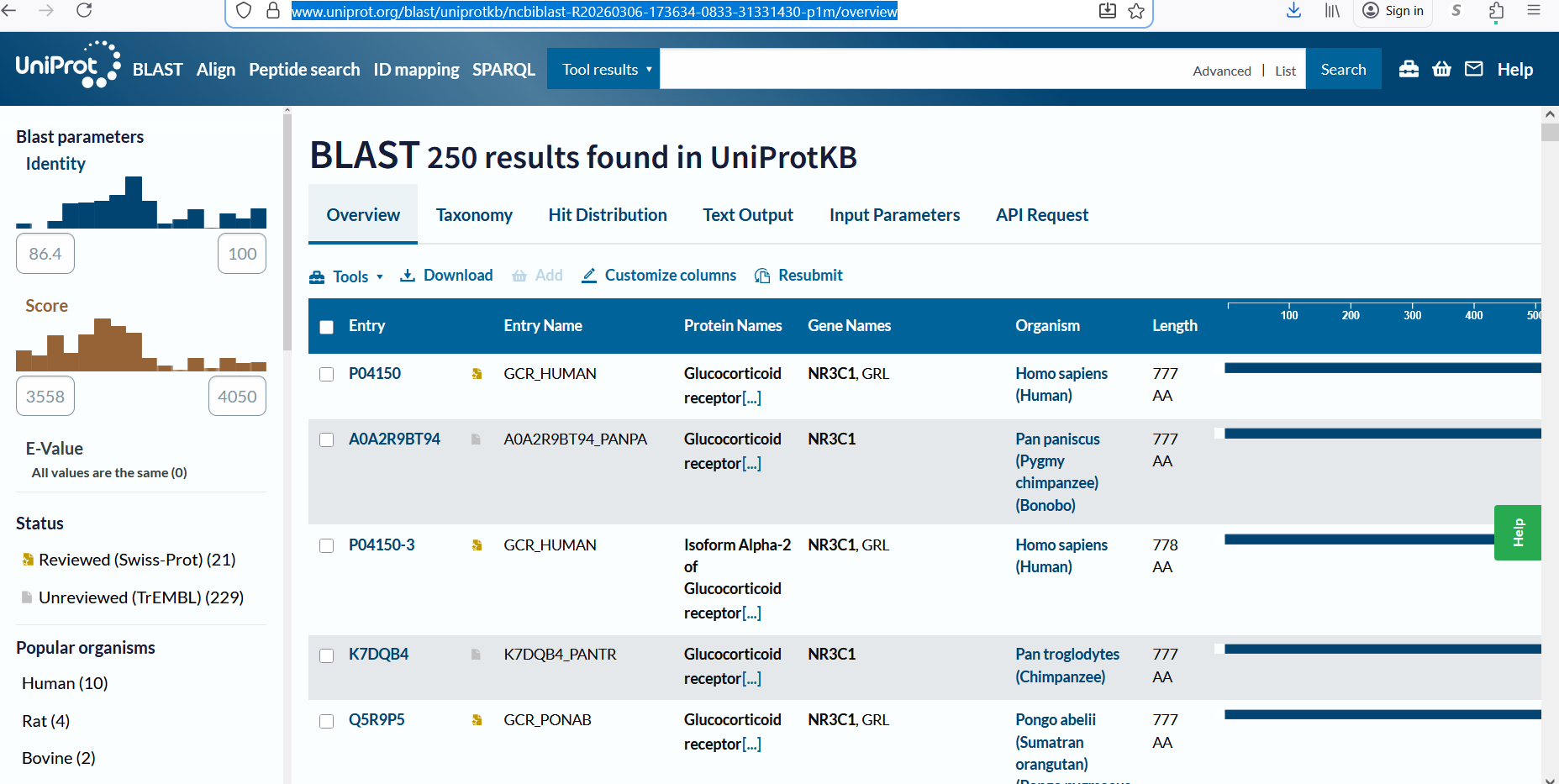Click the unreviewed icon for K7DQB4
Image resolution: width=1559 pixels, height=784 pixels.
coord(476,655)
